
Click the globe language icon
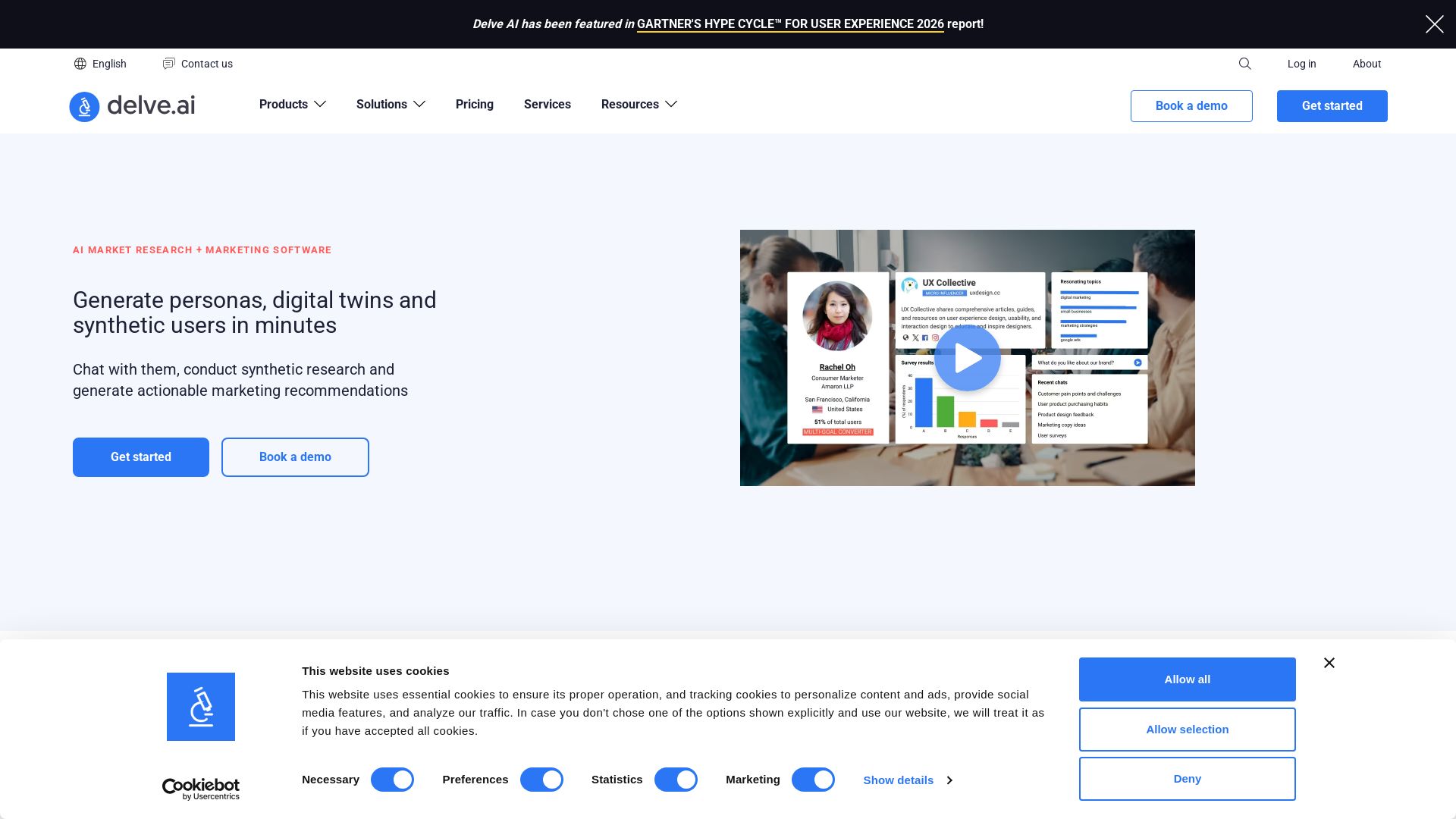coord(80,64)
